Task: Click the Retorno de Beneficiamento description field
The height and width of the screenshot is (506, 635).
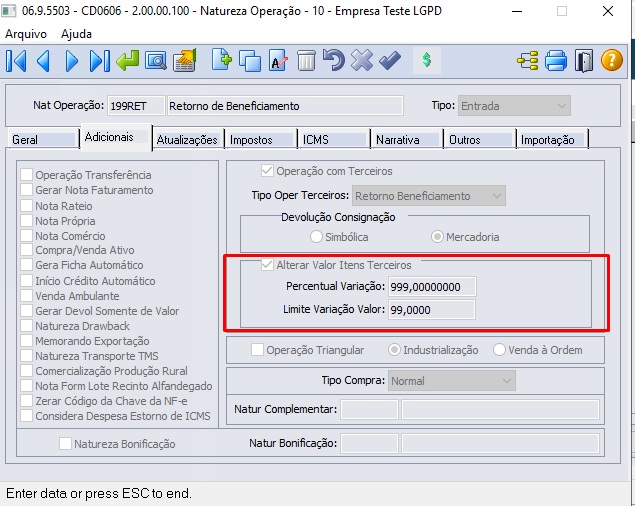Action: pyautogui.click(x=285, y=106)
